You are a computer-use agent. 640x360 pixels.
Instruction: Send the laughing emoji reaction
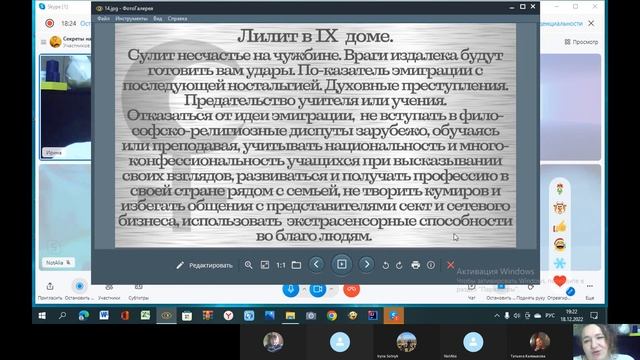pyautogui.click(x=560, y=244)
